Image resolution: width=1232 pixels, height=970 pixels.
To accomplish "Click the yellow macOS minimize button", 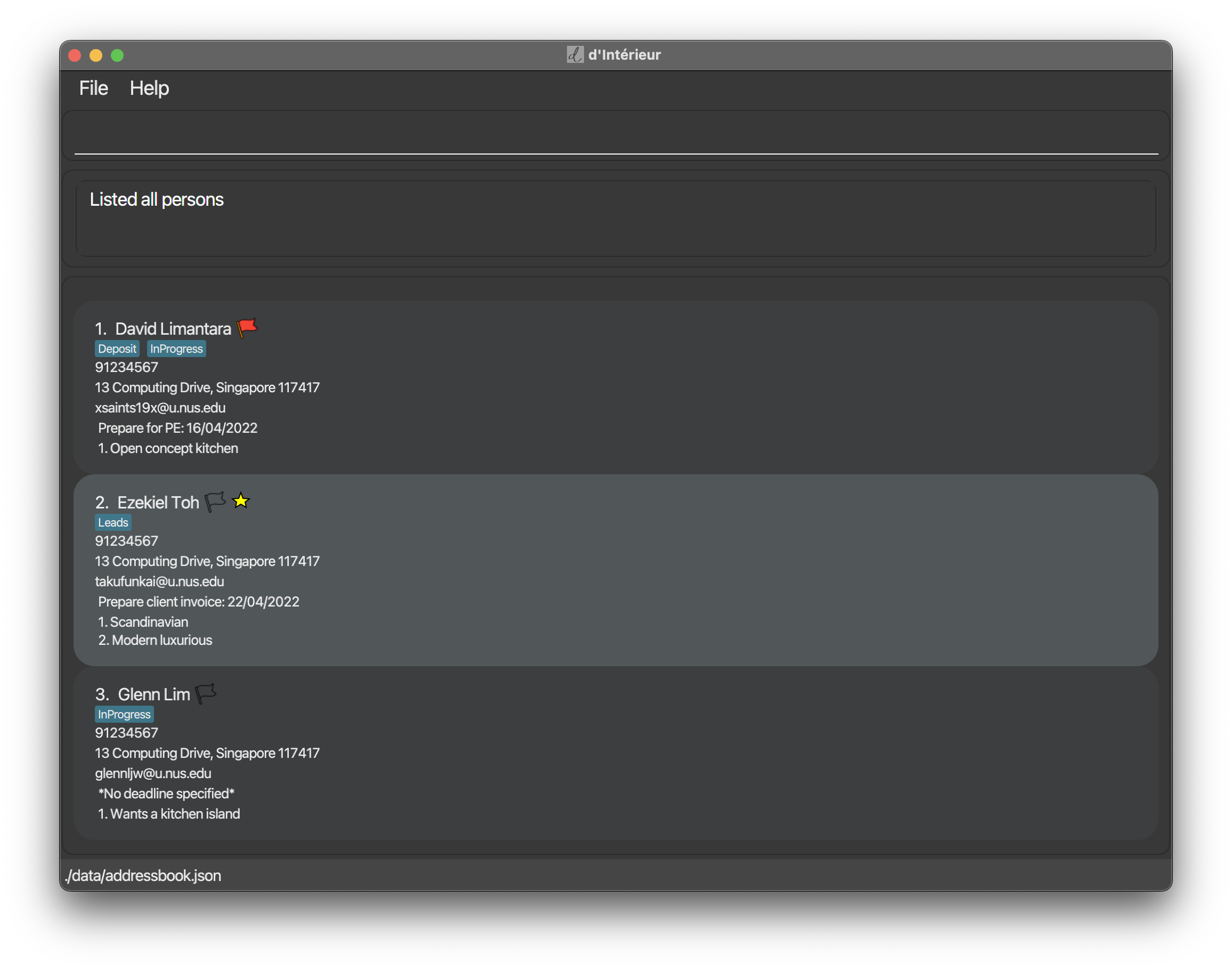I will coord(96,55).
